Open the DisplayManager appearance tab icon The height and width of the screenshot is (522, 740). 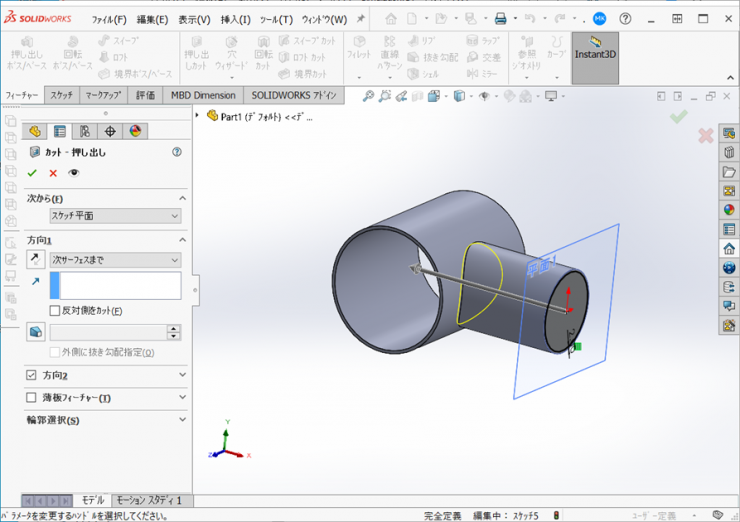[136, 131]
